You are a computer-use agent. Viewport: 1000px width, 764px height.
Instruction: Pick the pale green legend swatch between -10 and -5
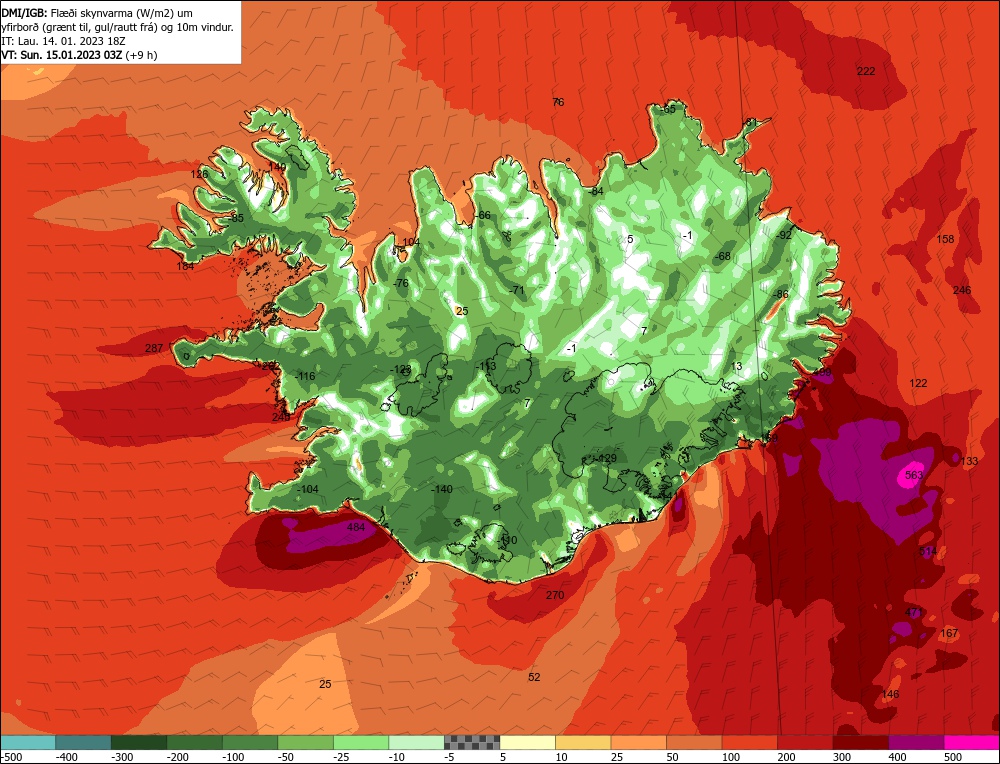[x=416, y=743]
